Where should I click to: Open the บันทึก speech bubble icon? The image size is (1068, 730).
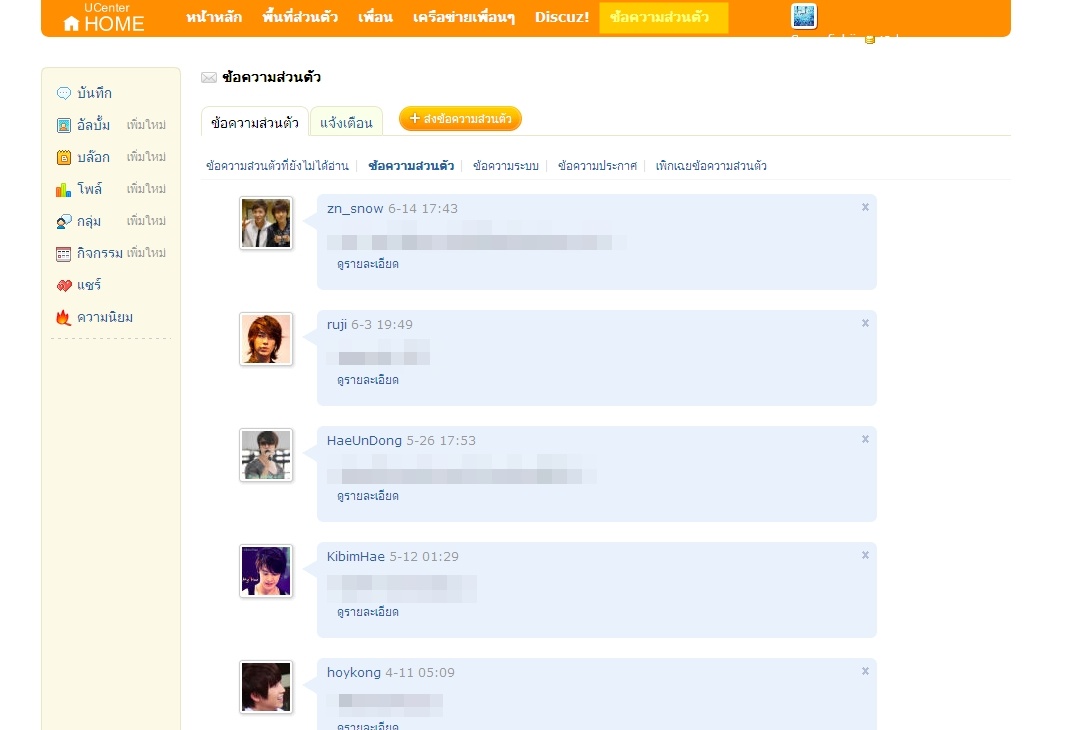(63, 93)
